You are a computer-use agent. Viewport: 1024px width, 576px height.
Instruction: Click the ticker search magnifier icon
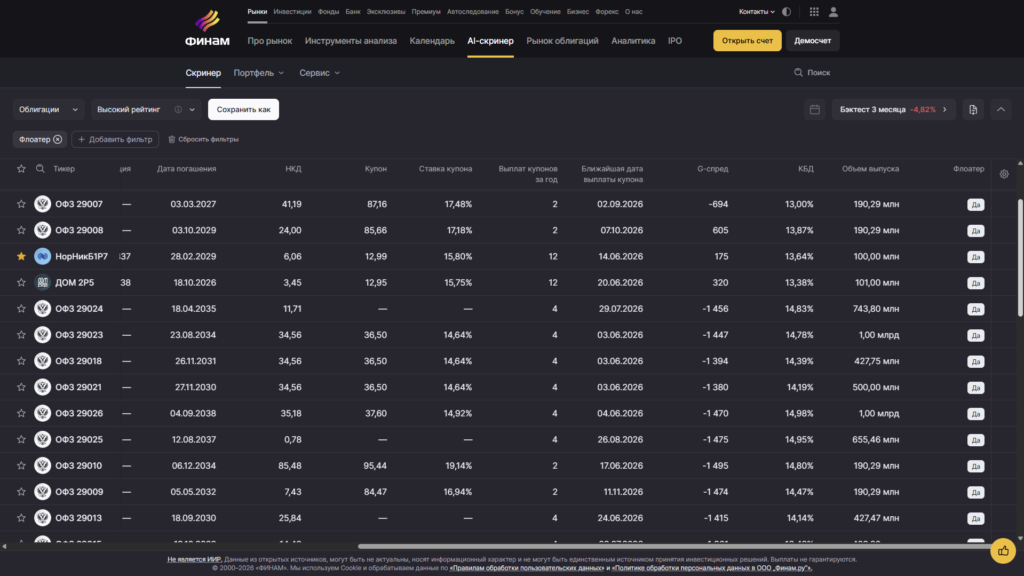point(40,168)
